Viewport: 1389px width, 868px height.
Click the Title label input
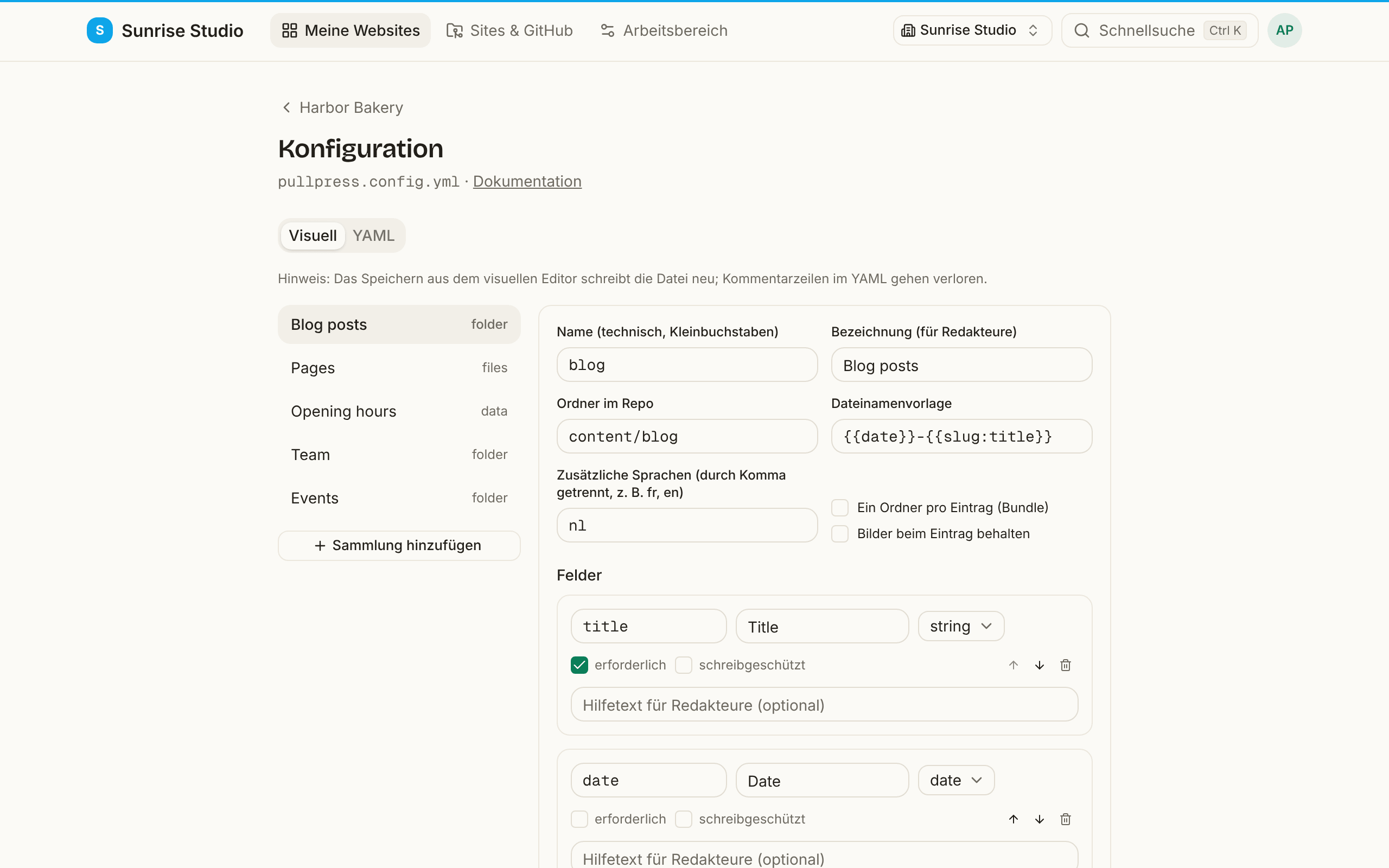822,626
